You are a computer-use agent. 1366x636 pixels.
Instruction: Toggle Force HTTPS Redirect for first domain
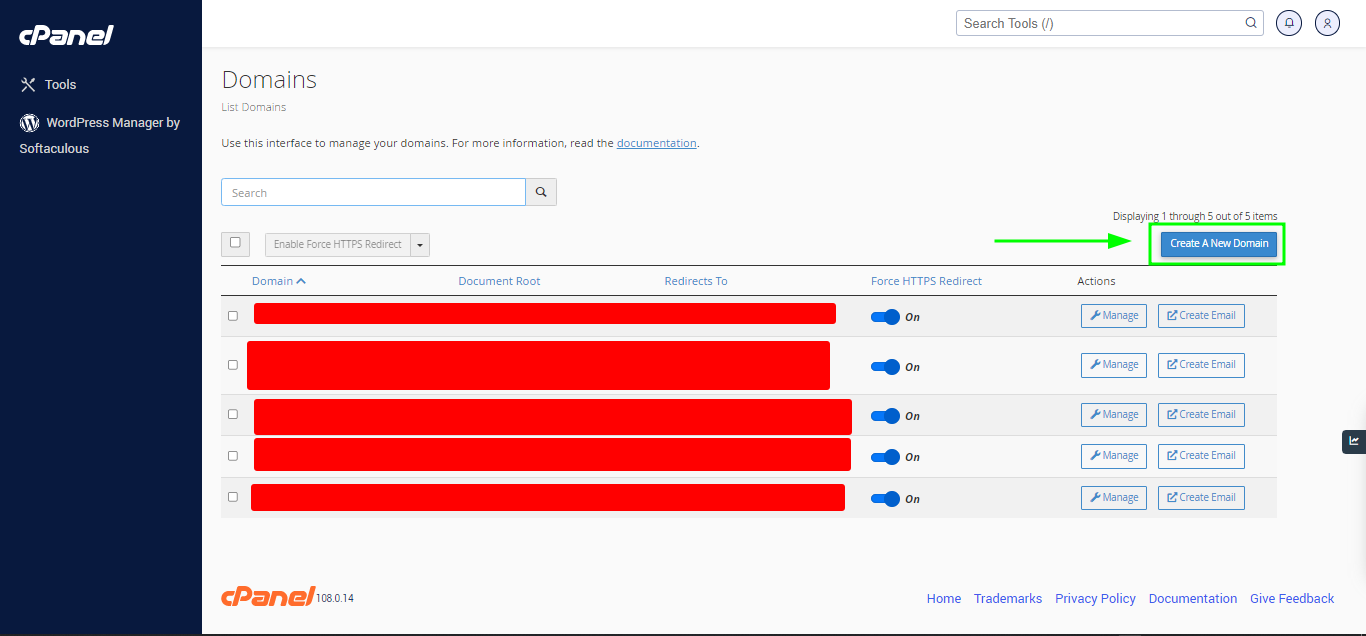coord(885,317)
